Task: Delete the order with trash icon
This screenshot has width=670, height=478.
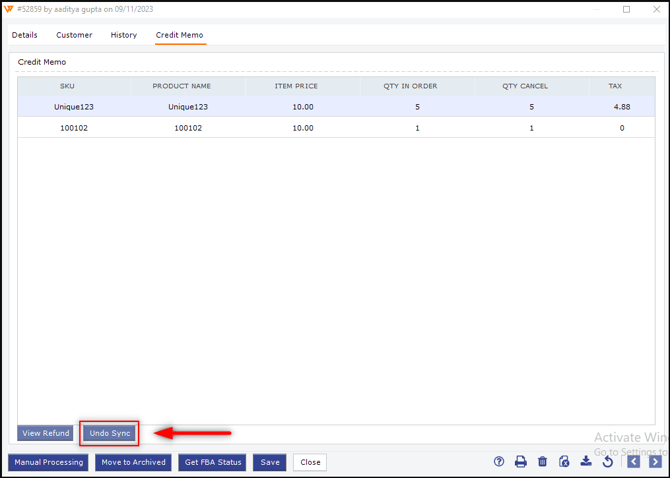Action: (542, 462)
